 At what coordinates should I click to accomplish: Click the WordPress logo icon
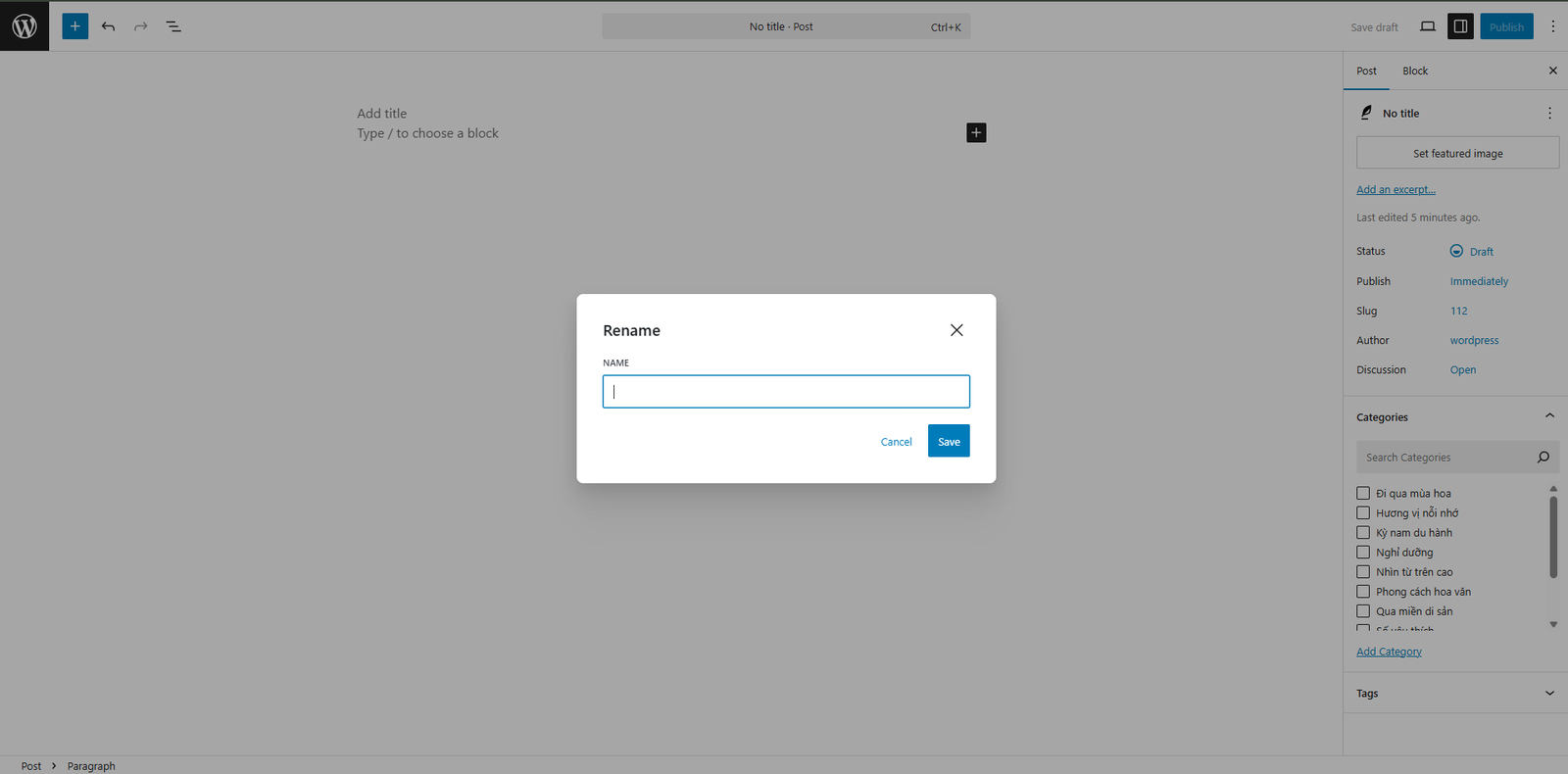point(24,26)
